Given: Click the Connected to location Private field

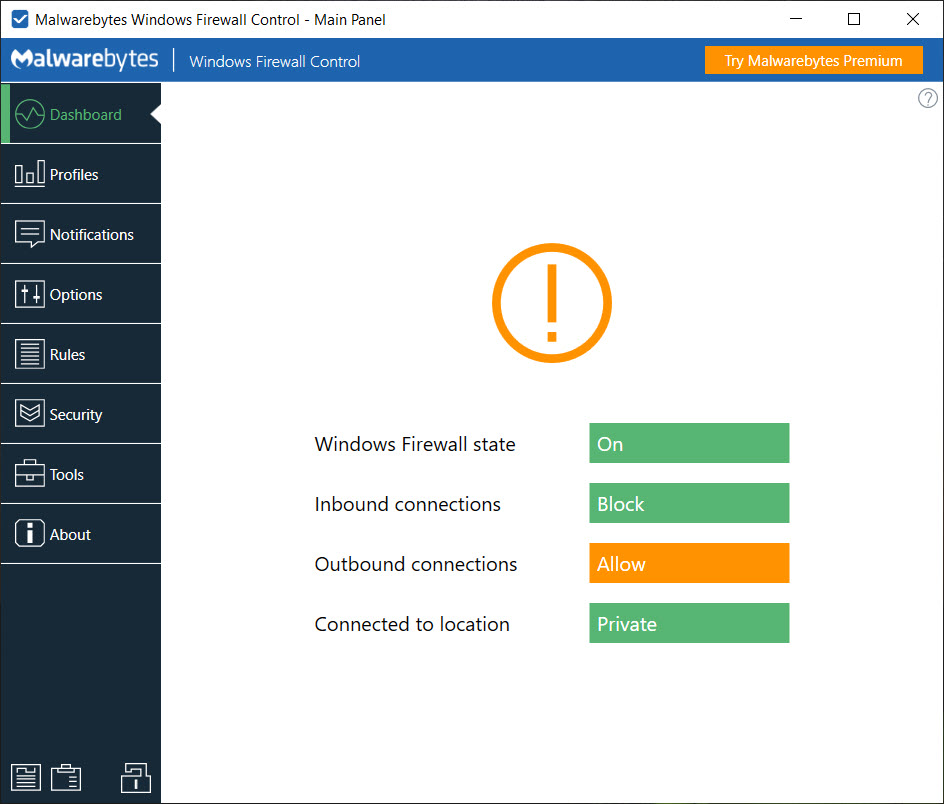Looking at the screenshot, I should [688, 624].
